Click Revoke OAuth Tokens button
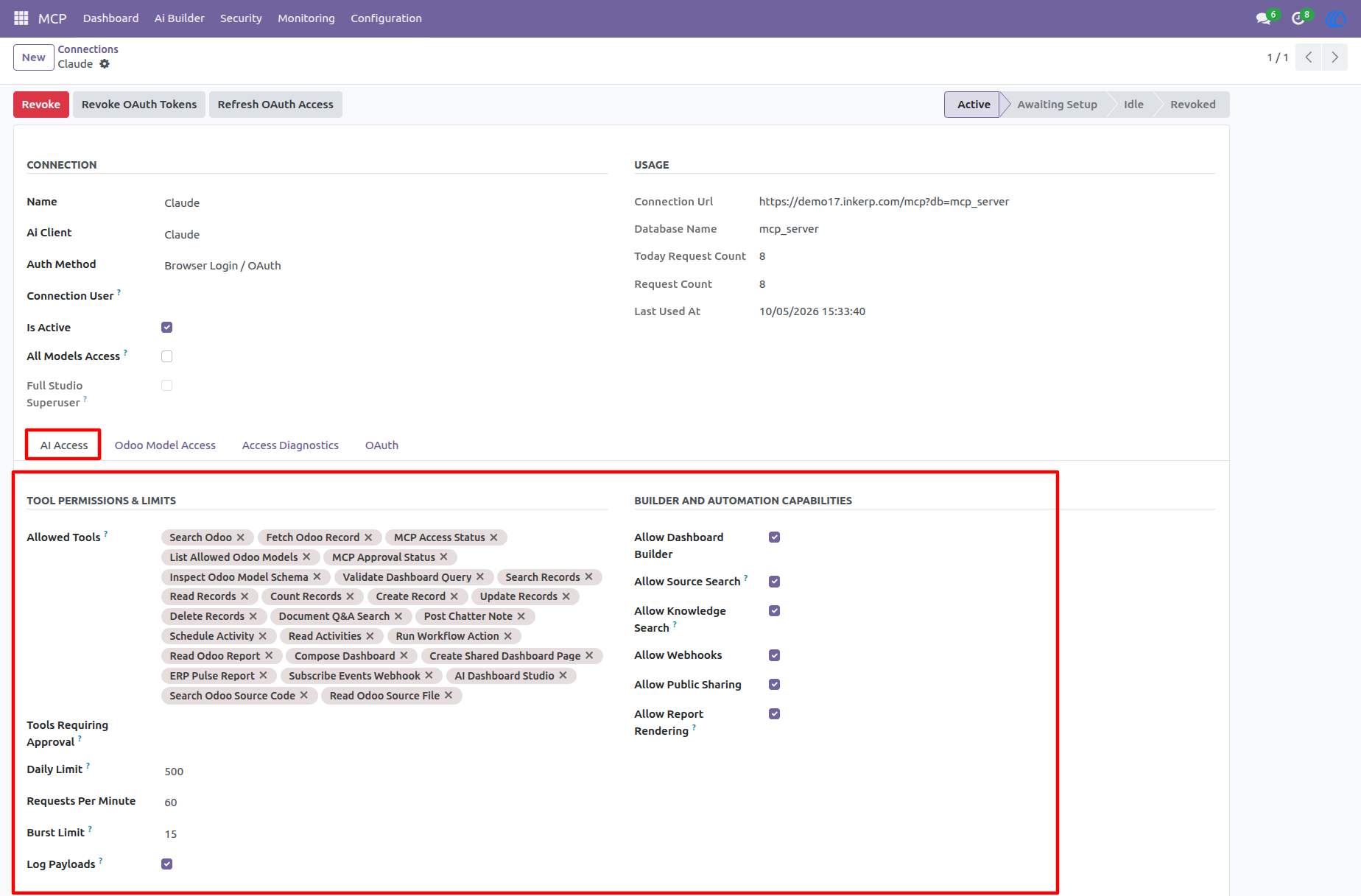 click(x=139, y=105)
